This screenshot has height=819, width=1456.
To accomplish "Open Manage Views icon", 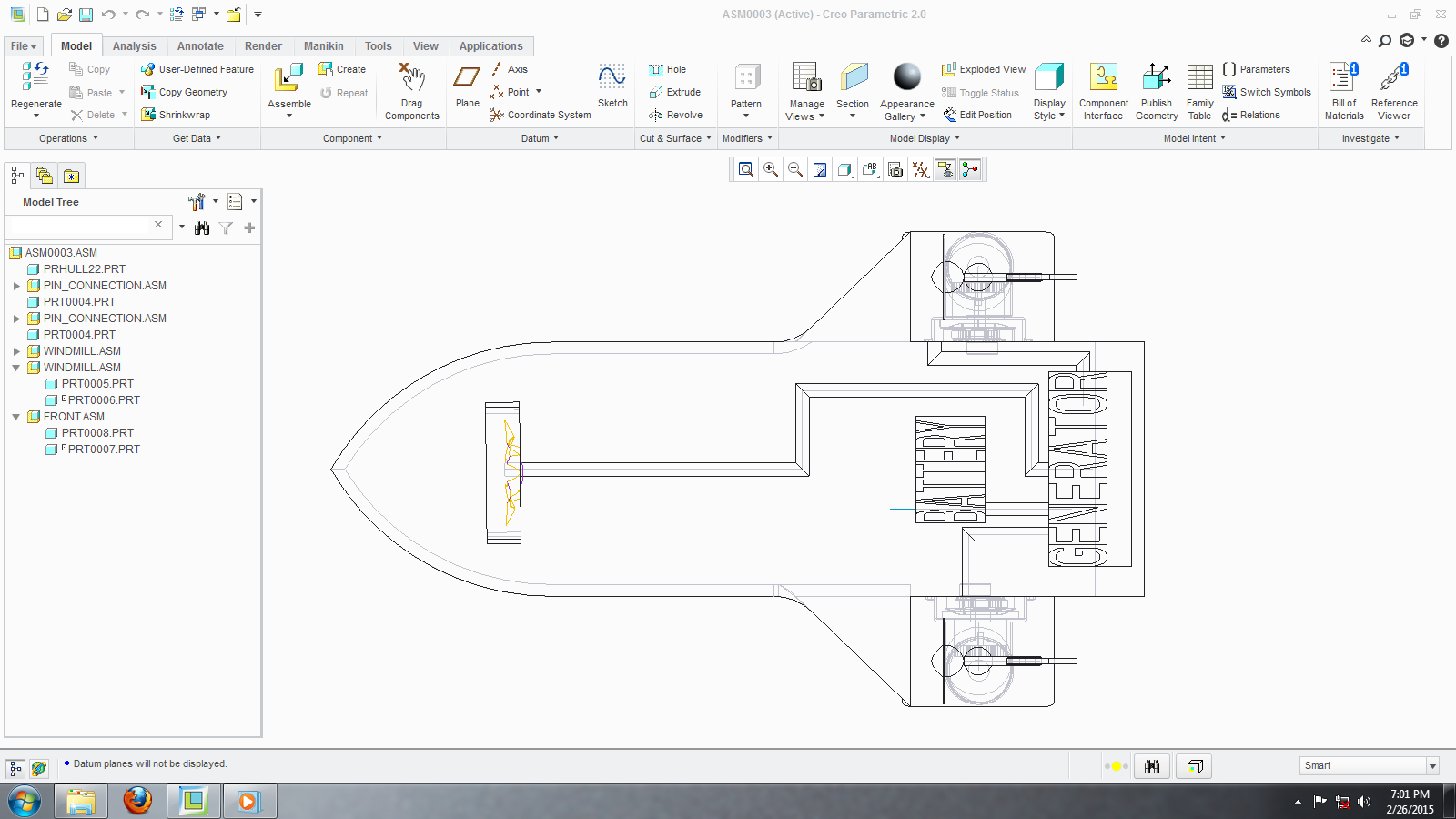I will [806, 78].
